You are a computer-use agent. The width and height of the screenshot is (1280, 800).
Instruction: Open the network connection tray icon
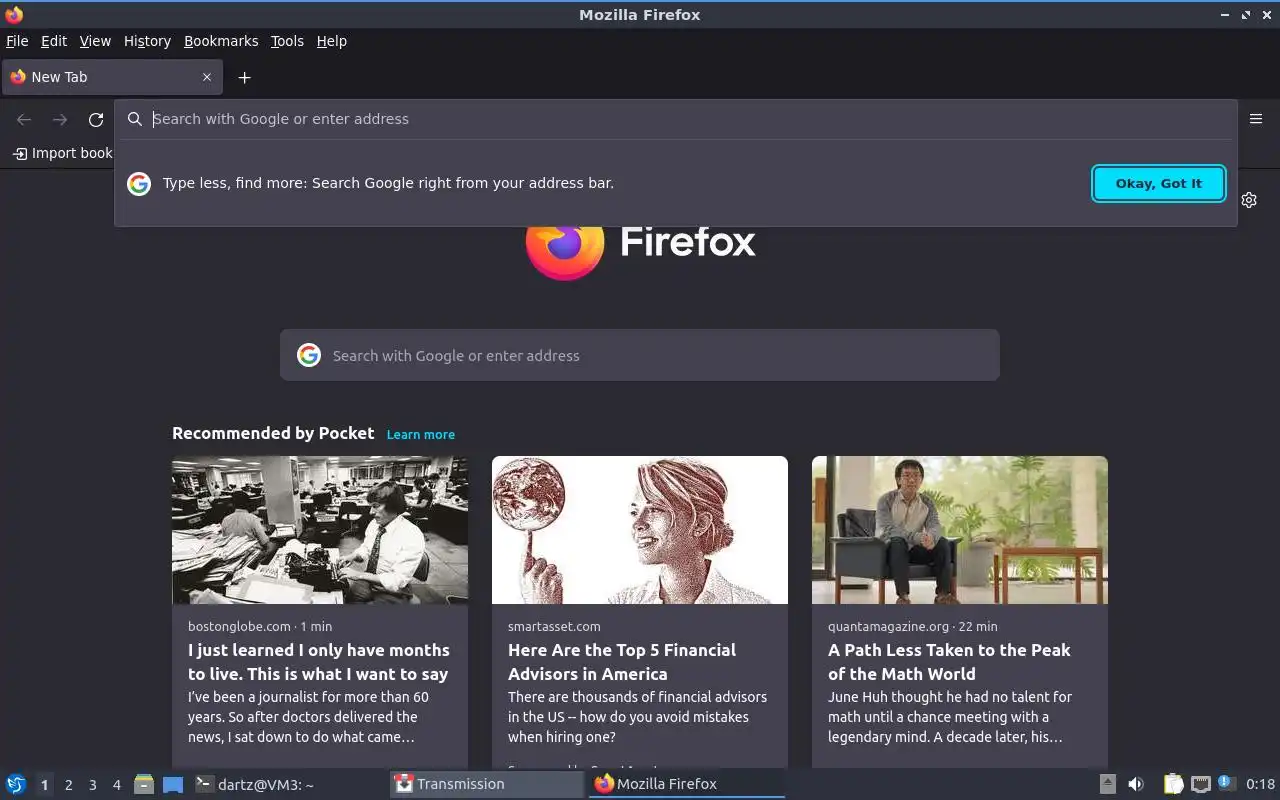click(x=1201, y=784)
